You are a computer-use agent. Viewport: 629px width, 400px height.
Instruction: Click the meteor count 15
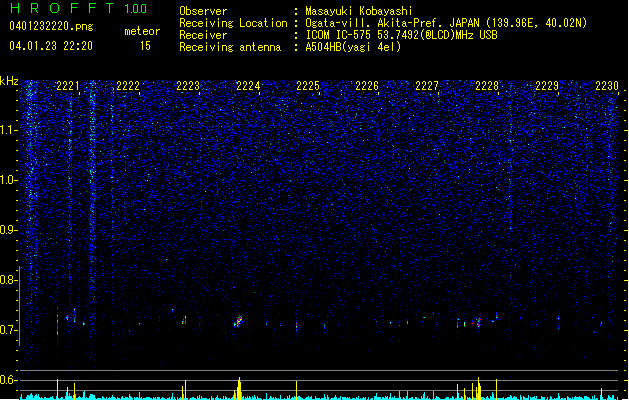(x=145, y=46)
